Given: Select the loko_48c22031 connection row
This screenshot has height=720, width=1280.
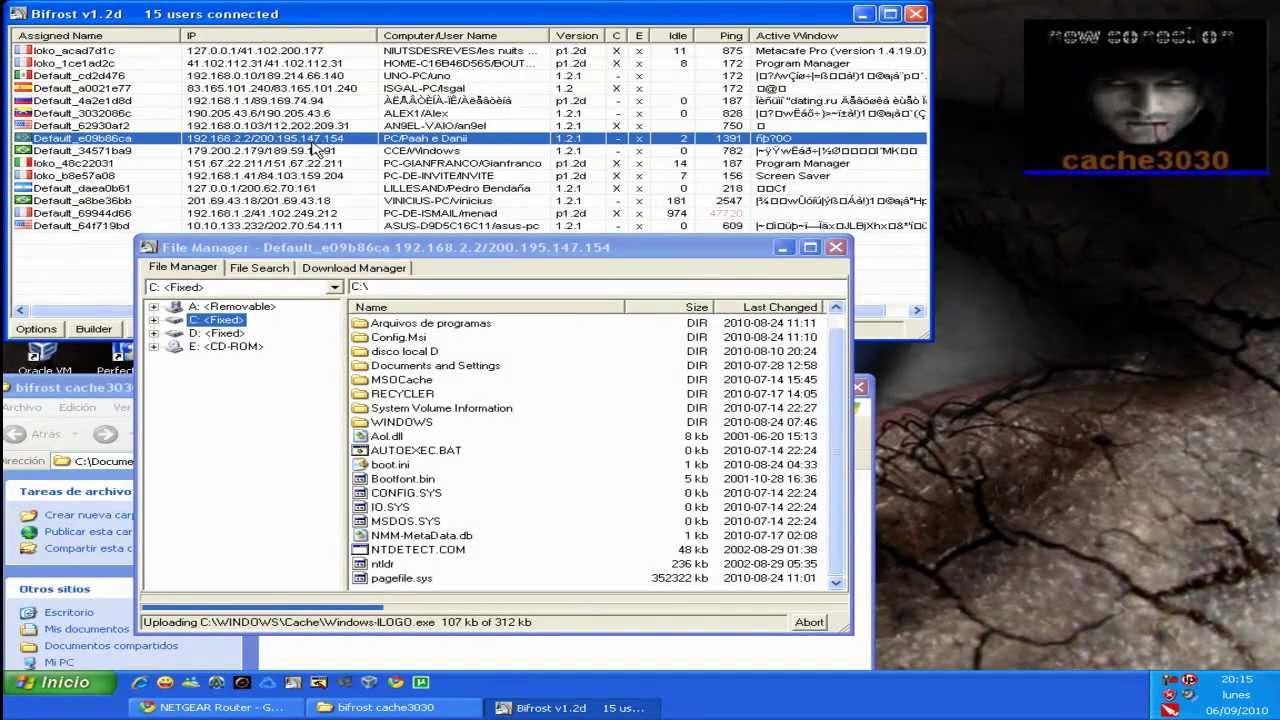Looking at the screenshot, I should click(x=470, y=163).
